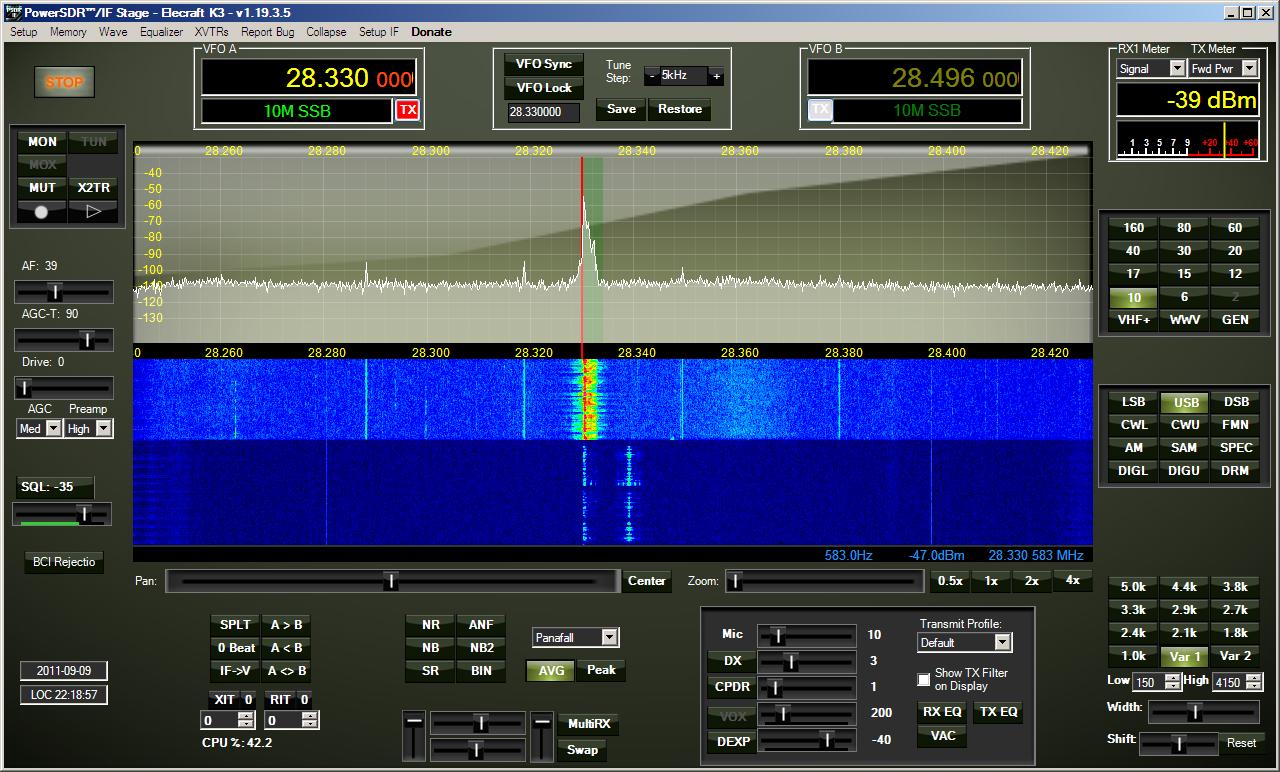Open the Memory menu
The image size is (1280, 772).
tap(68, 32)
